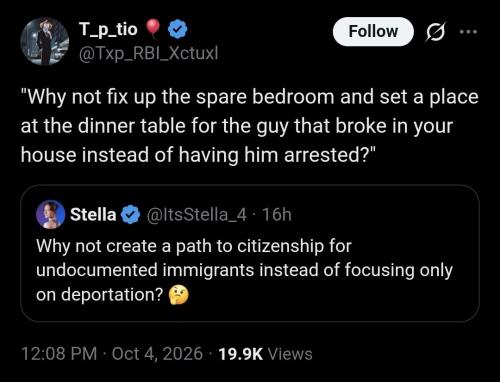
Task: Click the T_p_tio display name
Action: (x=108, y=29)
